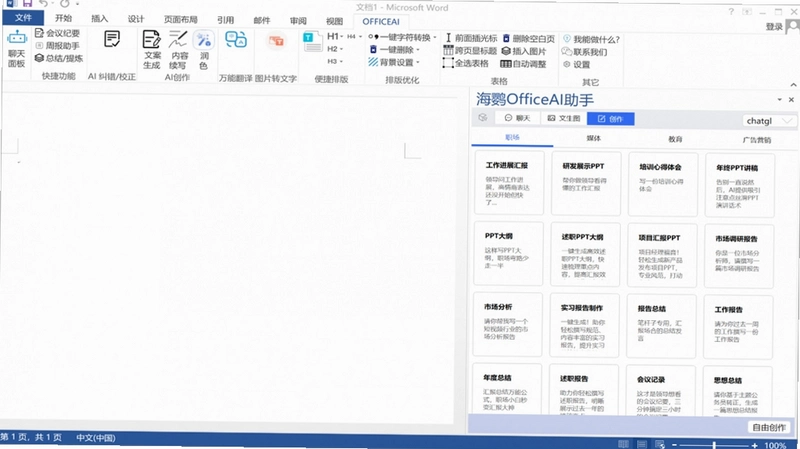
Task: Open 我能做什么 help item
Action: pos(591,39)
